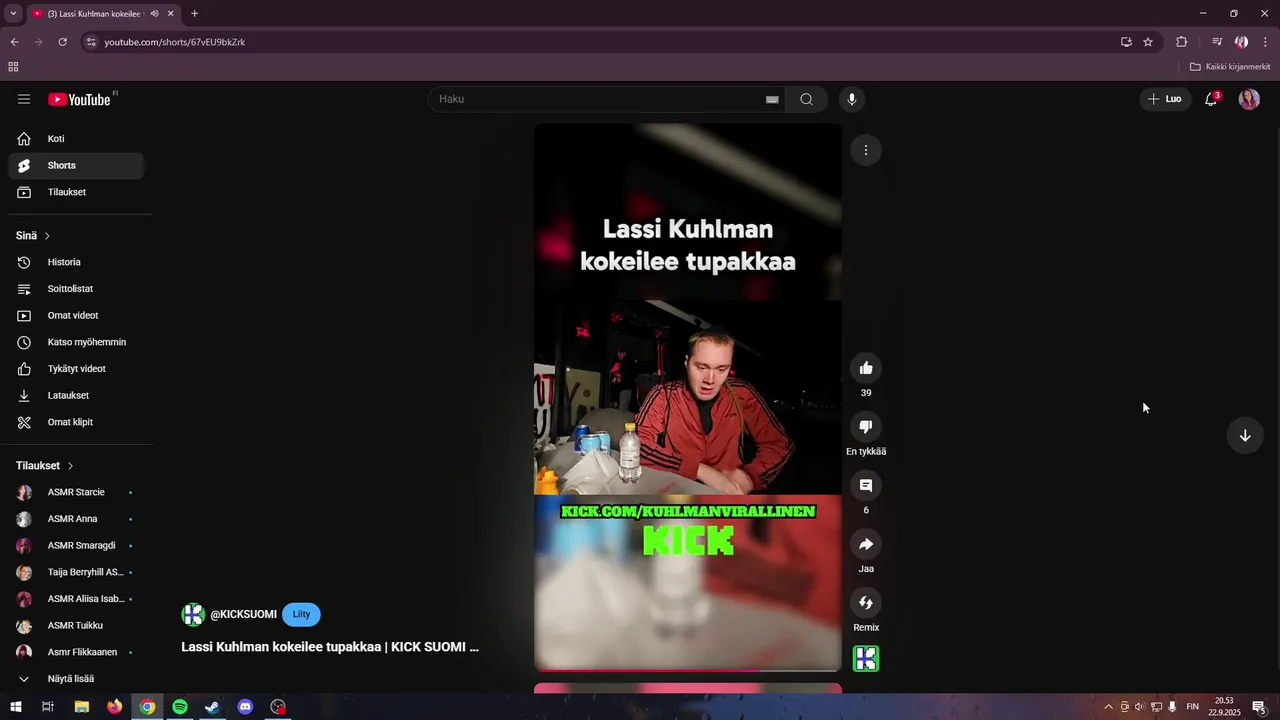Screen dimensions: 1280x720
Task: Remix this short
Action: [866, 603]
